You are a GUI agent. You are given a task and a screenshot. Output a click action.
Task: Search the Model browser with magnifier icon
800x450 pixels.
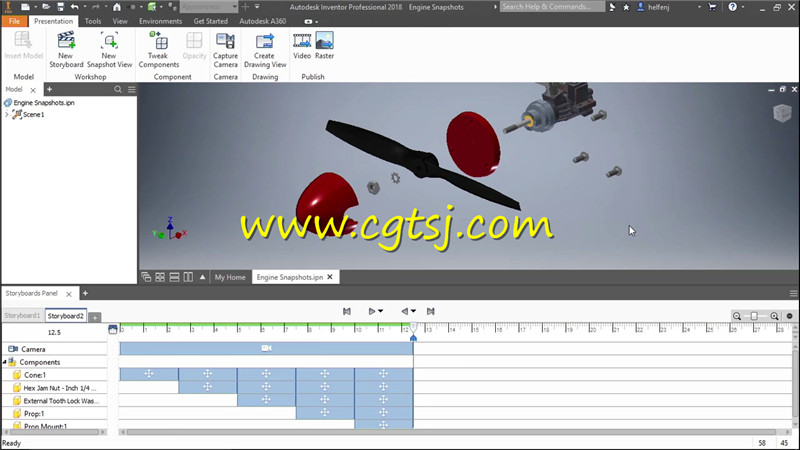point(118,89)
